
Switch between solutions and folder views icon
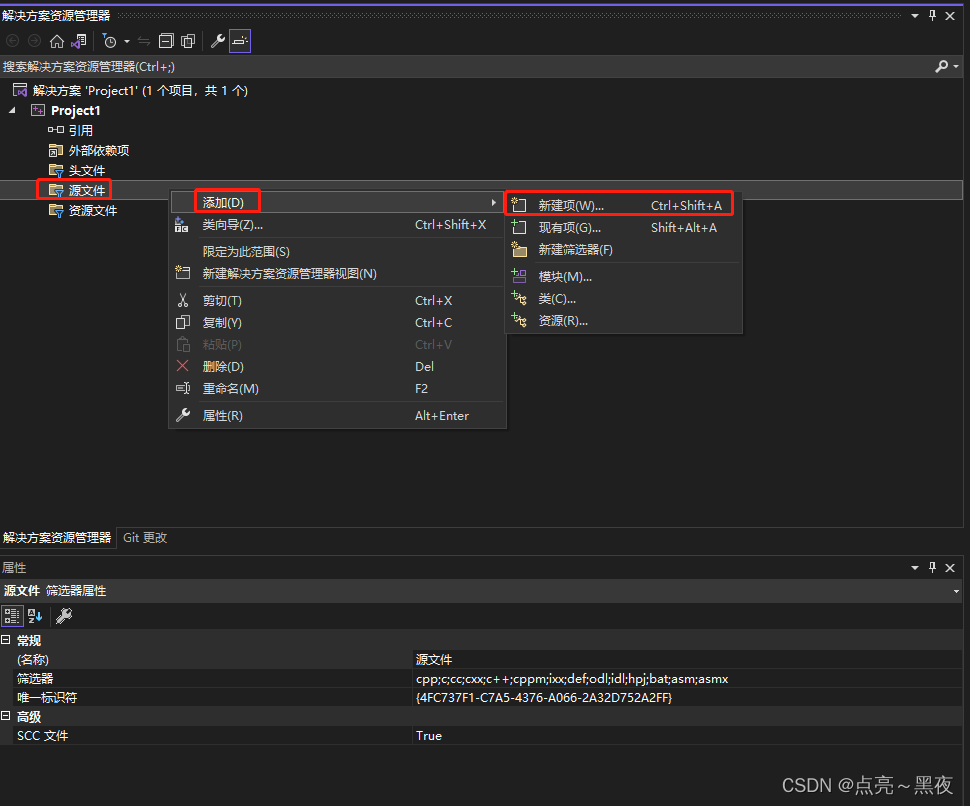click(x=79, y=41)
